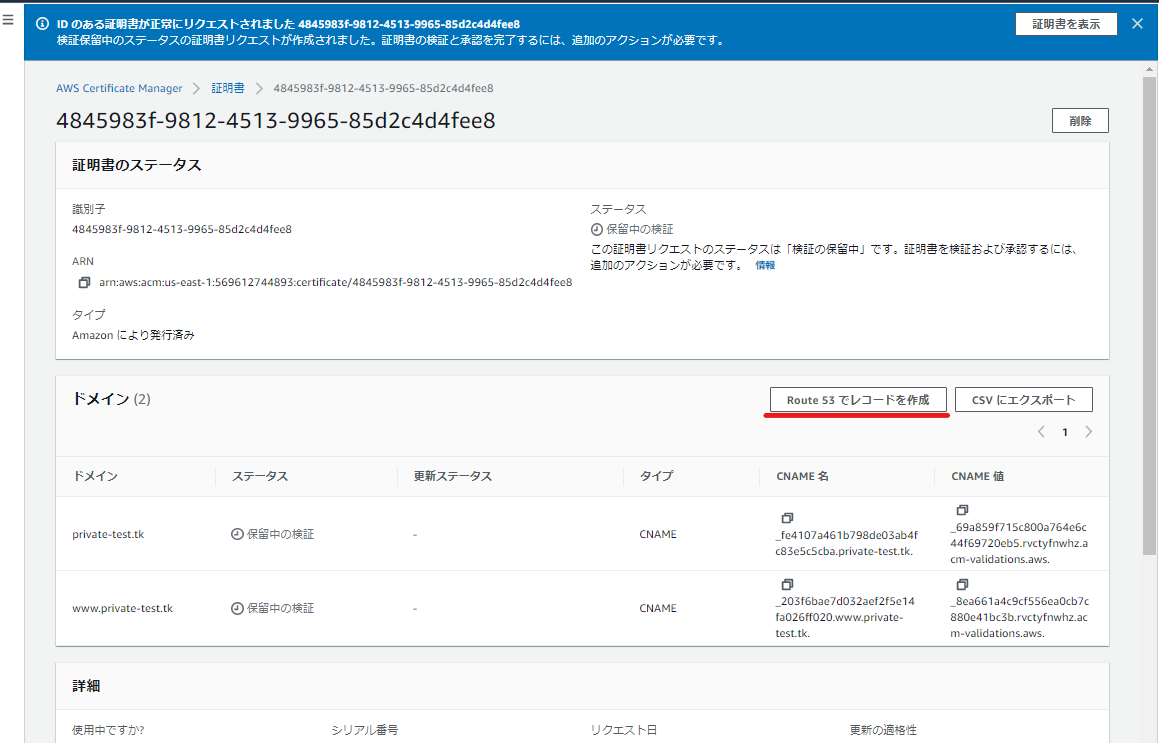This screenshot has width=1159, height=743.
Task: Click the 証明書のステータス section heading
Action: coord(137,165)
